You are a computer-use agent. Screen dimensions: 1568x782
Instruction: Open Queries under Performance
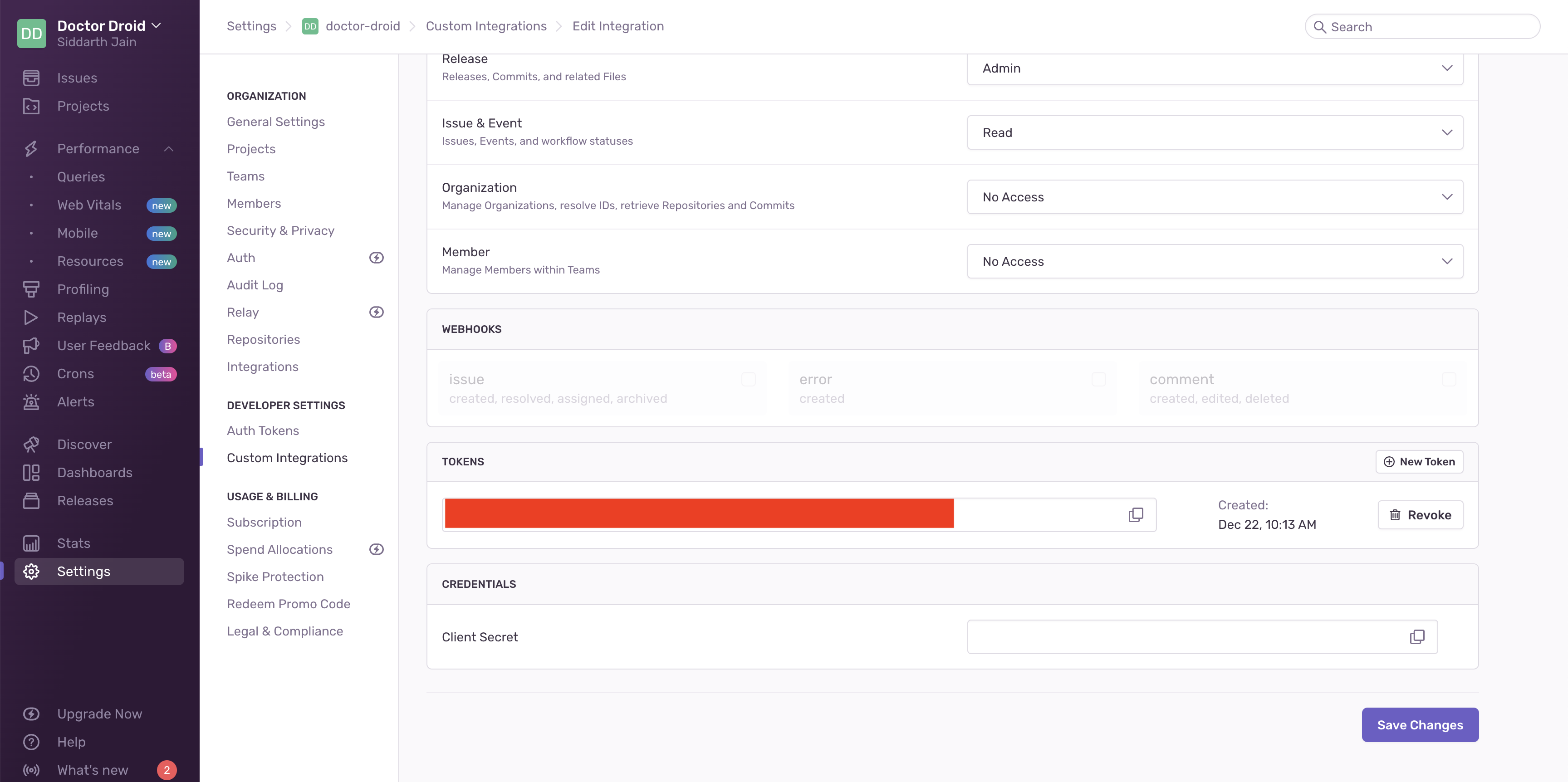81,176
